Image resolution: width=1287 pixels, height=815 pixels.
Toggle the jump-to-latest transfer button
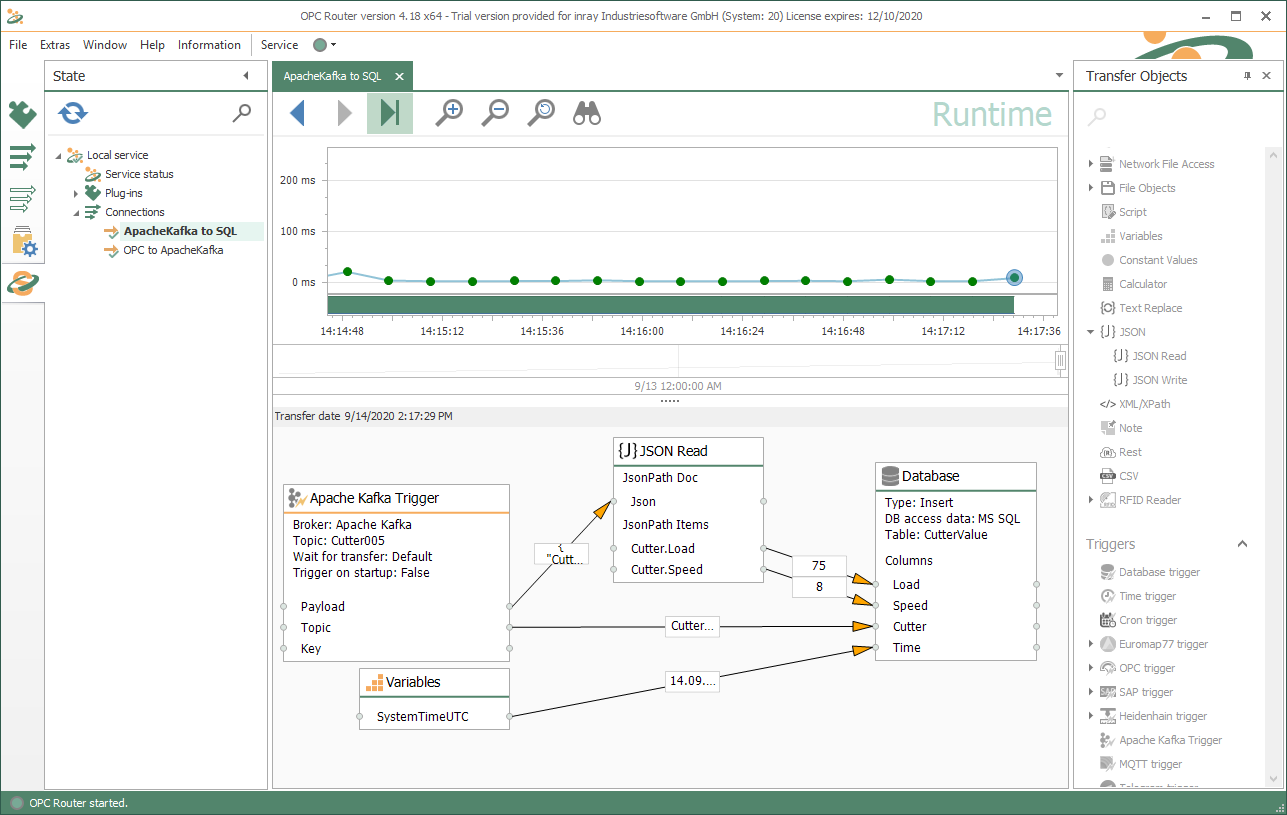[x=390, y=113]
